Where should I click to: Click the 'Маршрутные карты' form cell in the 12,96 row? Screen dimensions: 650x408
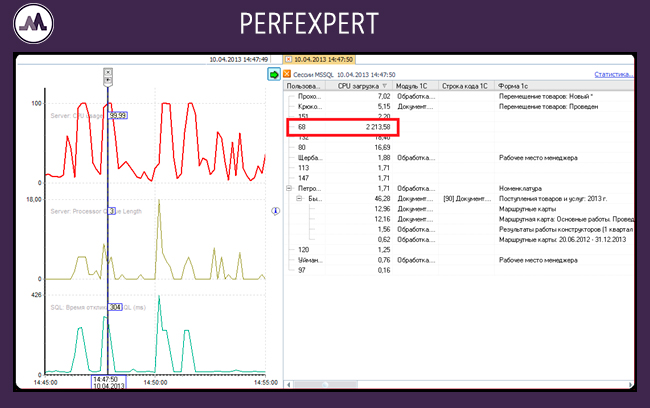(x=527, y=209)
